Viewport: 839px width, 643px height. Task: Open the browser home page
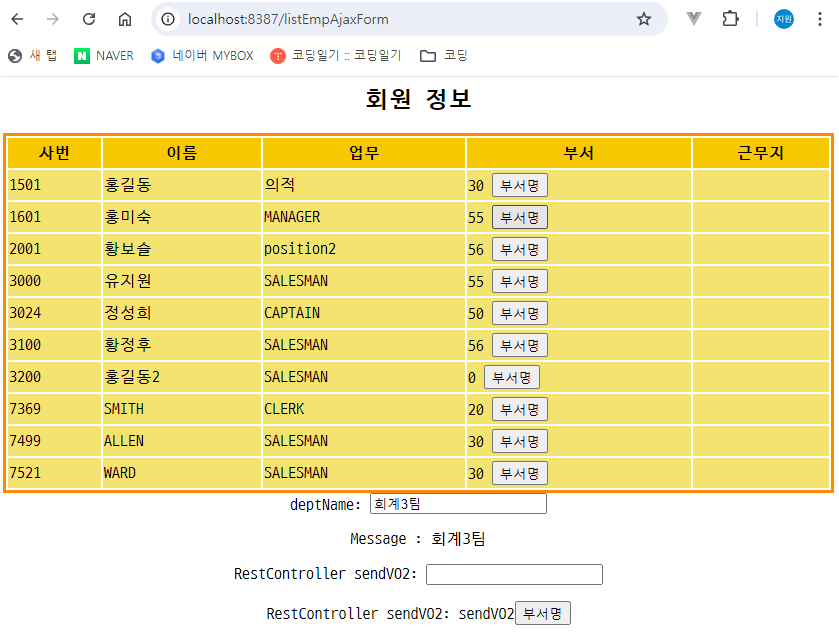[x=125, y=19]
